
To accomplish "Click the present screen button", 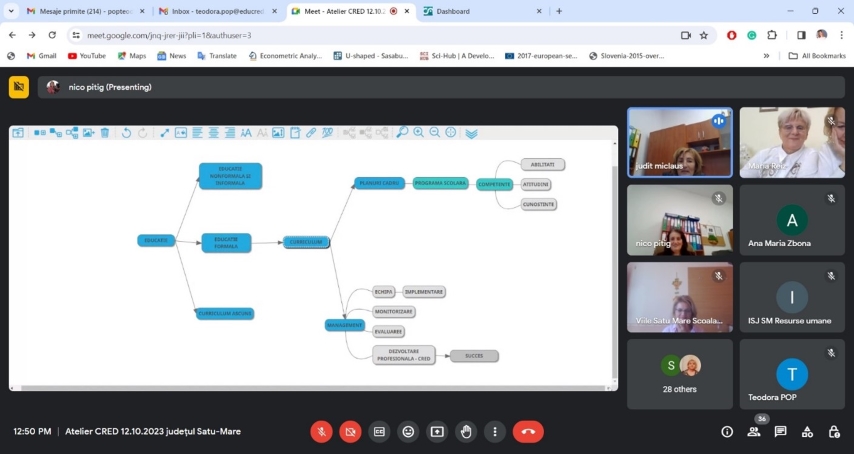I will click(x=437, y=431).
